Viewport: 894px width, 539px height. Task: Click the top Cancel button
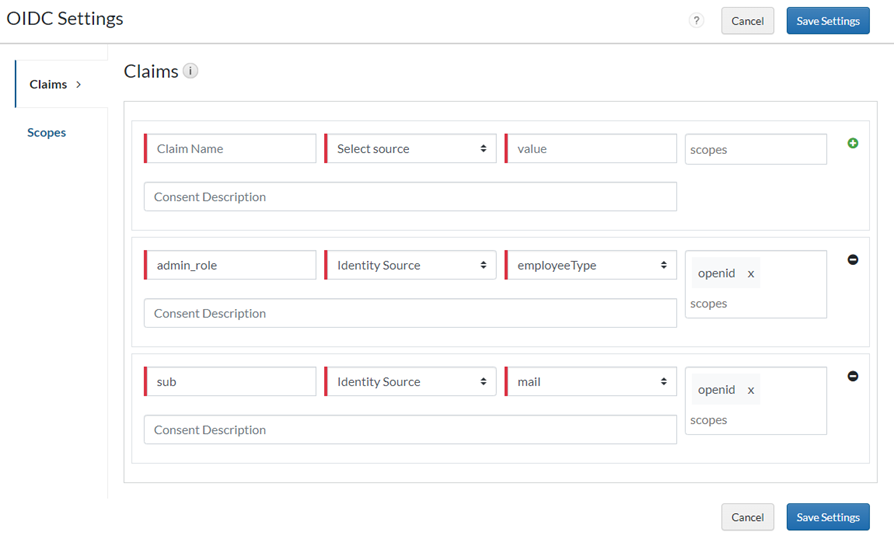747,21
